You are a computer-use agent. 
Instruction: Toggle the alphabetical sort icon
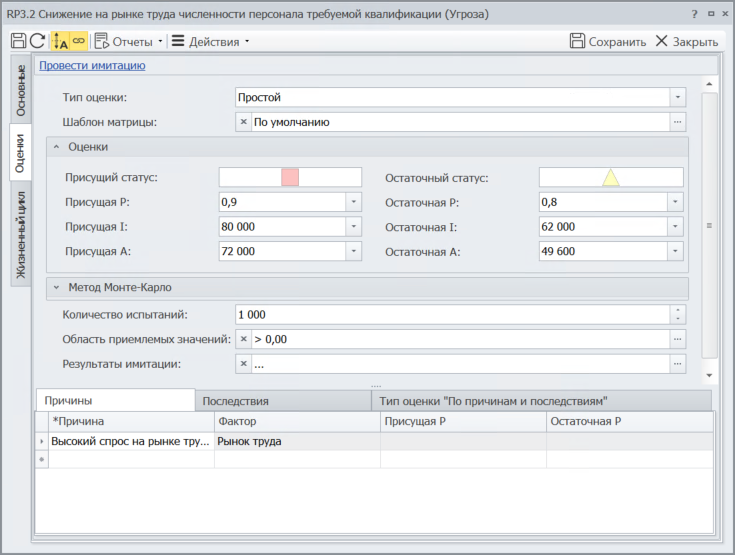coord(59,41)
